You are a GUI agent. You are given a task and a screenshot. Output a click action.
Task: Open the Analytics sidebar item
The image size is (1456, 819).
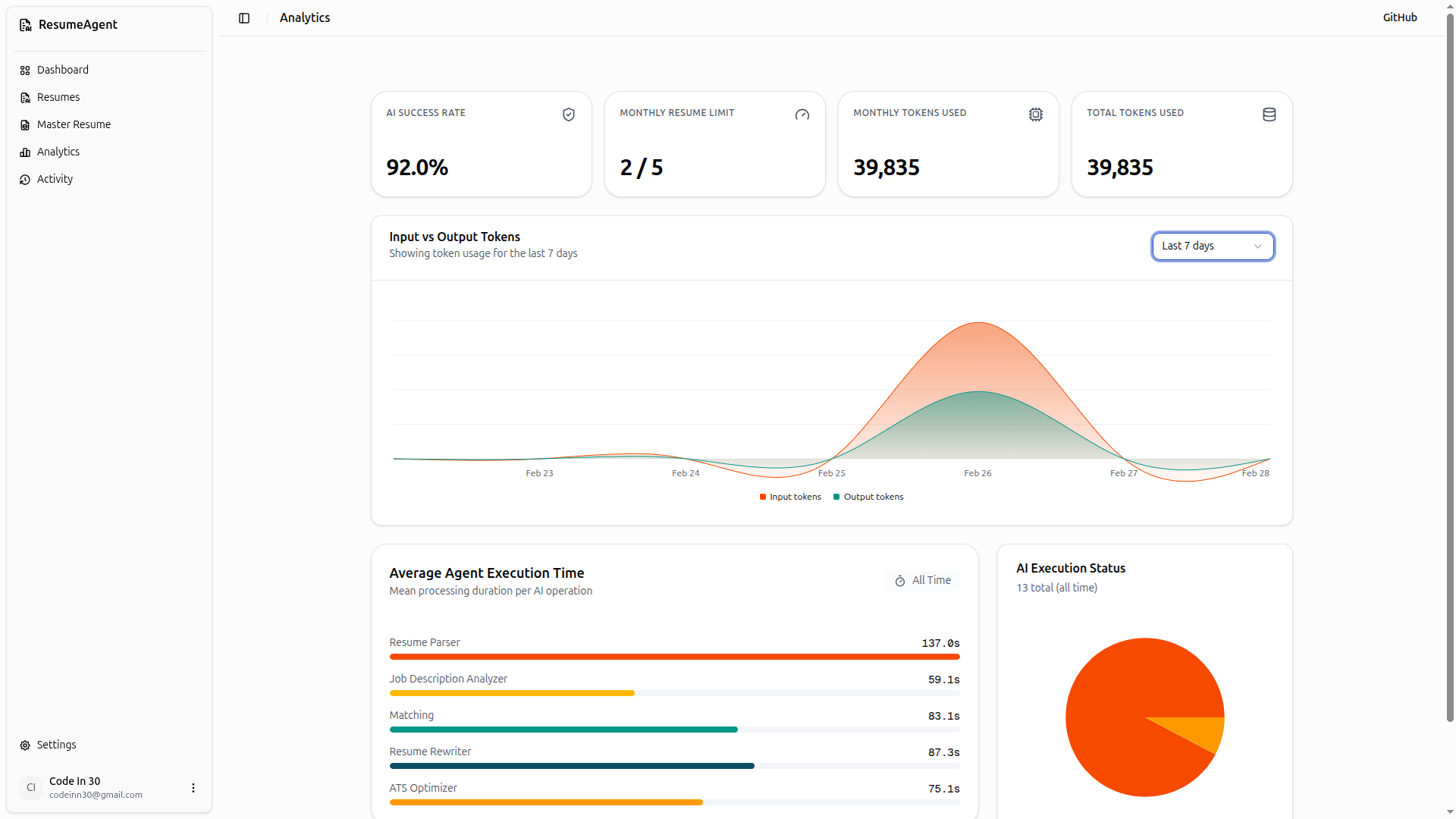pos(58,152)
